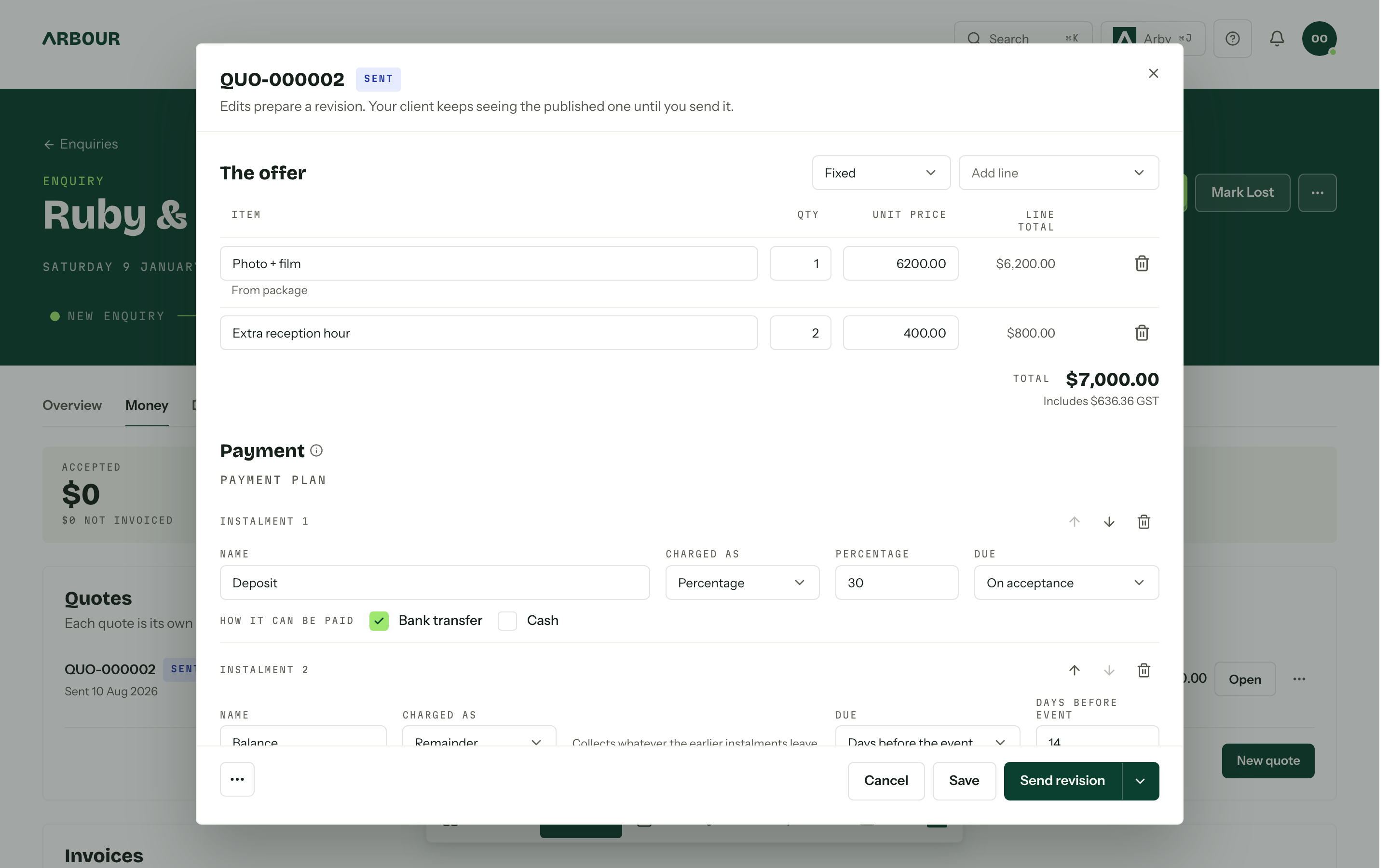Open the user avatar menu
1389x868 pixels.
coord(1319,39)
